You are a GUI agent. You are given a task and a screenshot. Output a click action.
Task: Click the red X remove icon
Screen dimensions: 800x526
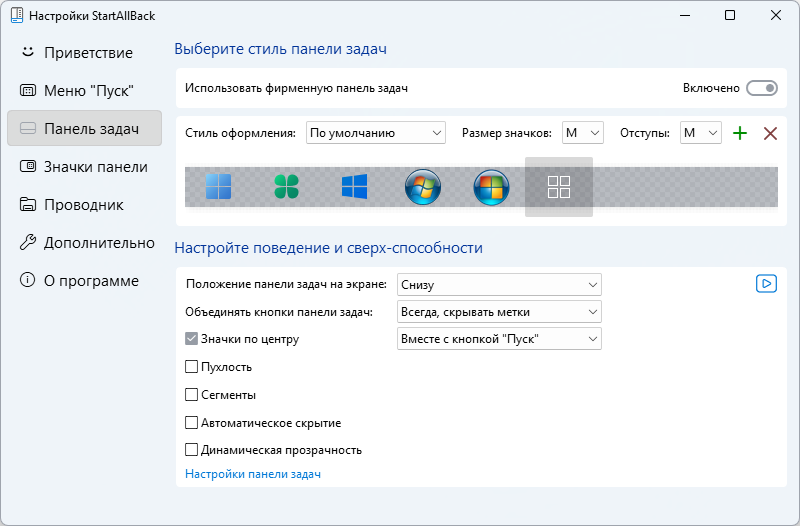pos(770,133)
